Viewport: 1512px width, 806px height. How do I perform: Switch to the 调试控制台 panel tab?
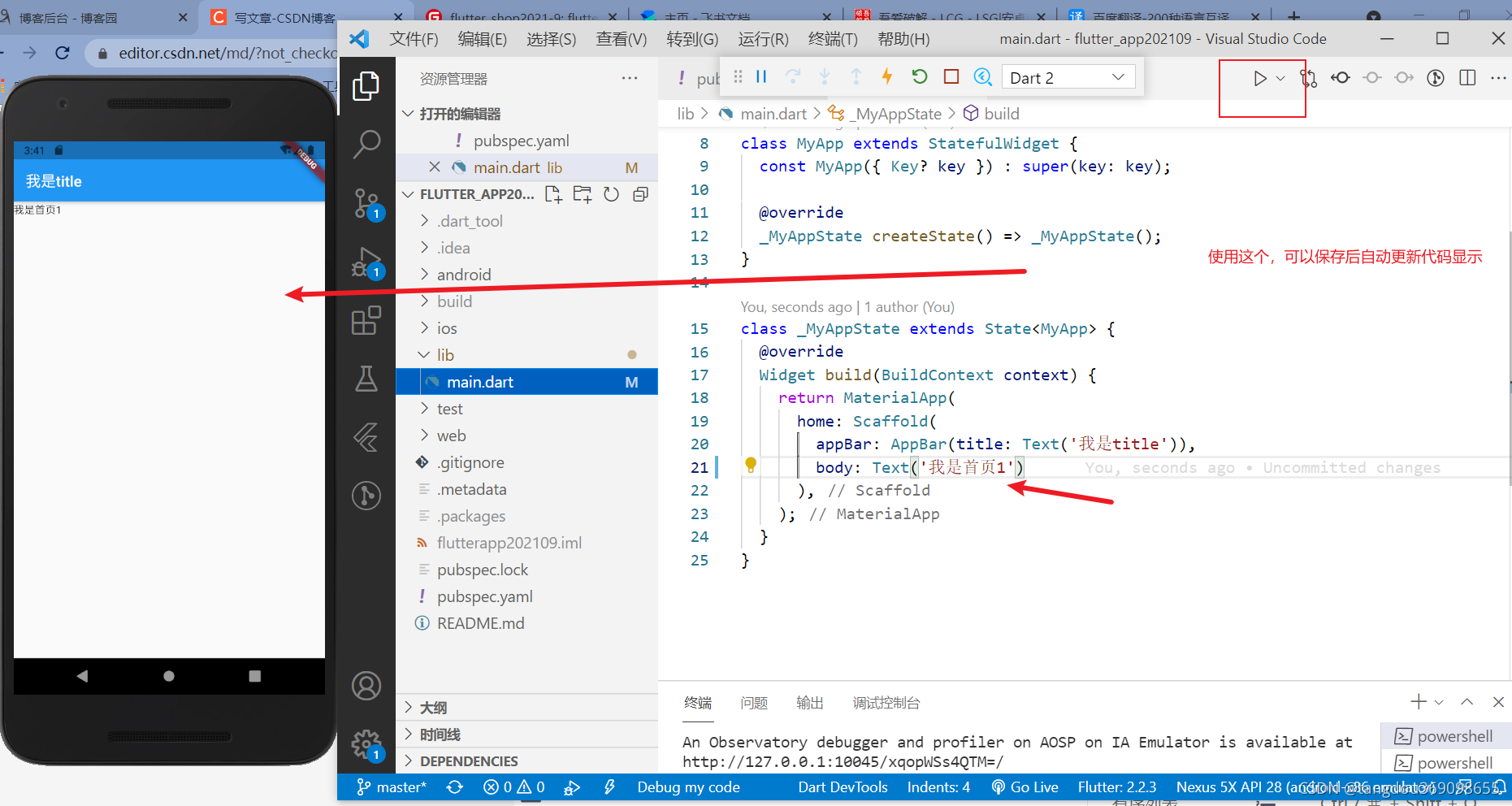[x=886, y=703]
